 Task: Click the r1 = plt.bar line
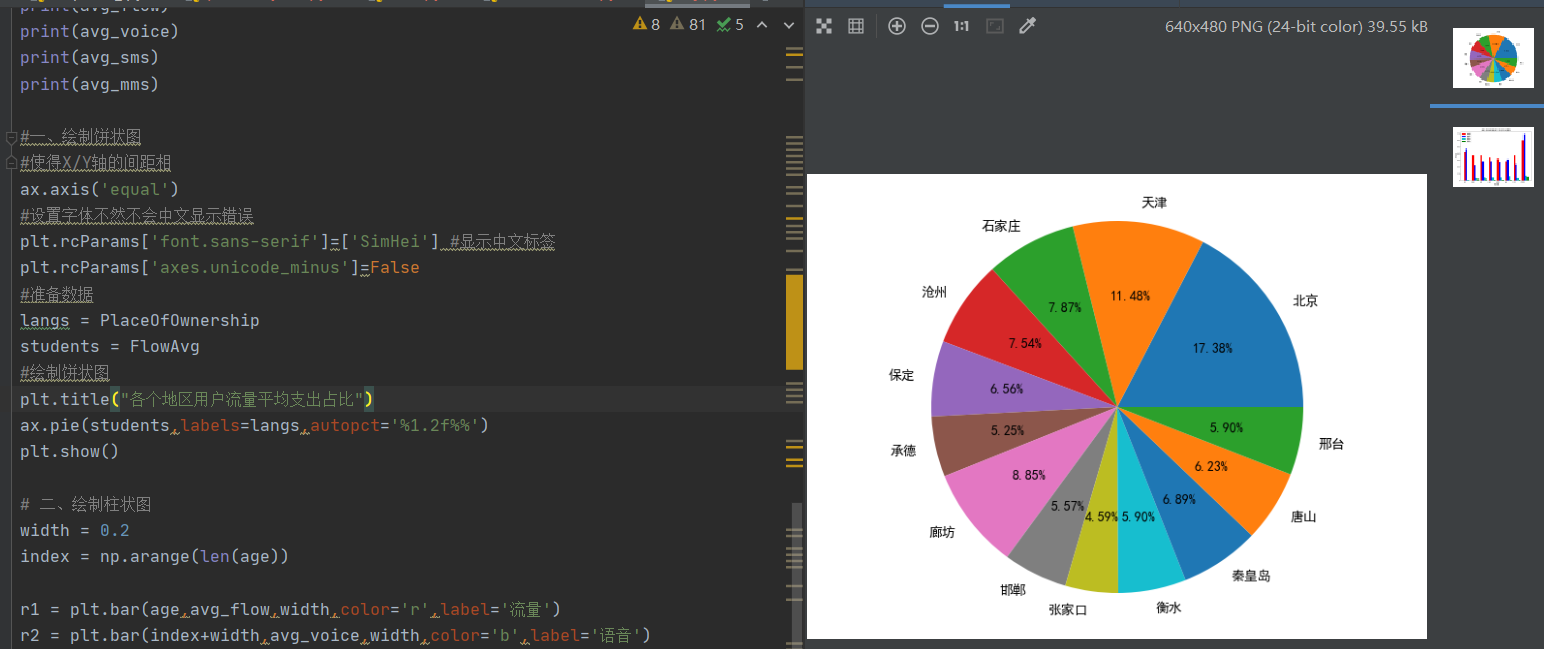(290, 609)
